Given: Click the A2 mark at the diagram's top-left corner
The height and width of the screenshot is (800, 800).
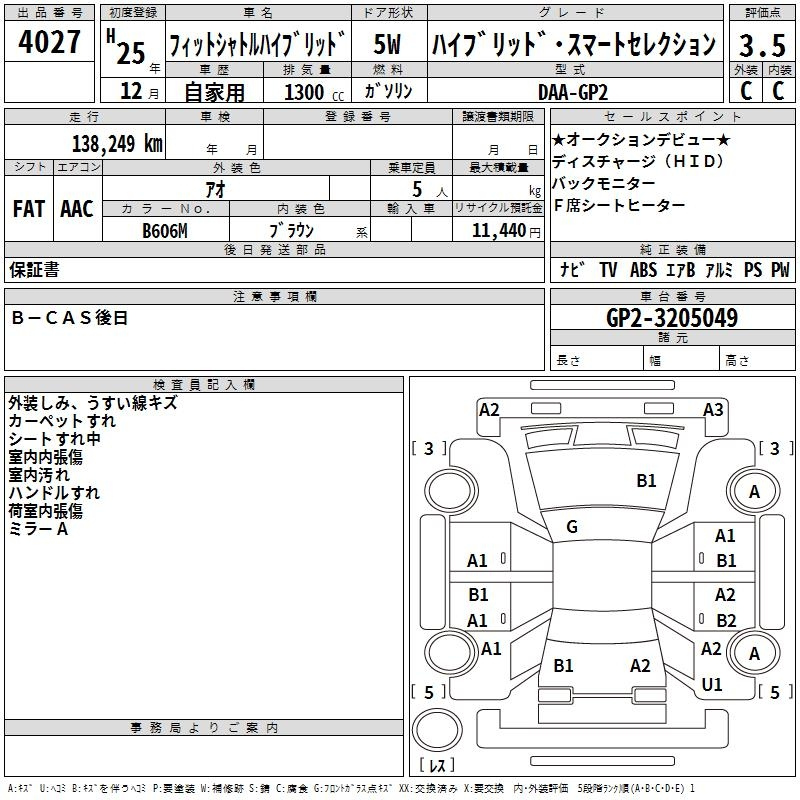Looking at the screenshot, I should pyautogui.click(x=489, y=410).
